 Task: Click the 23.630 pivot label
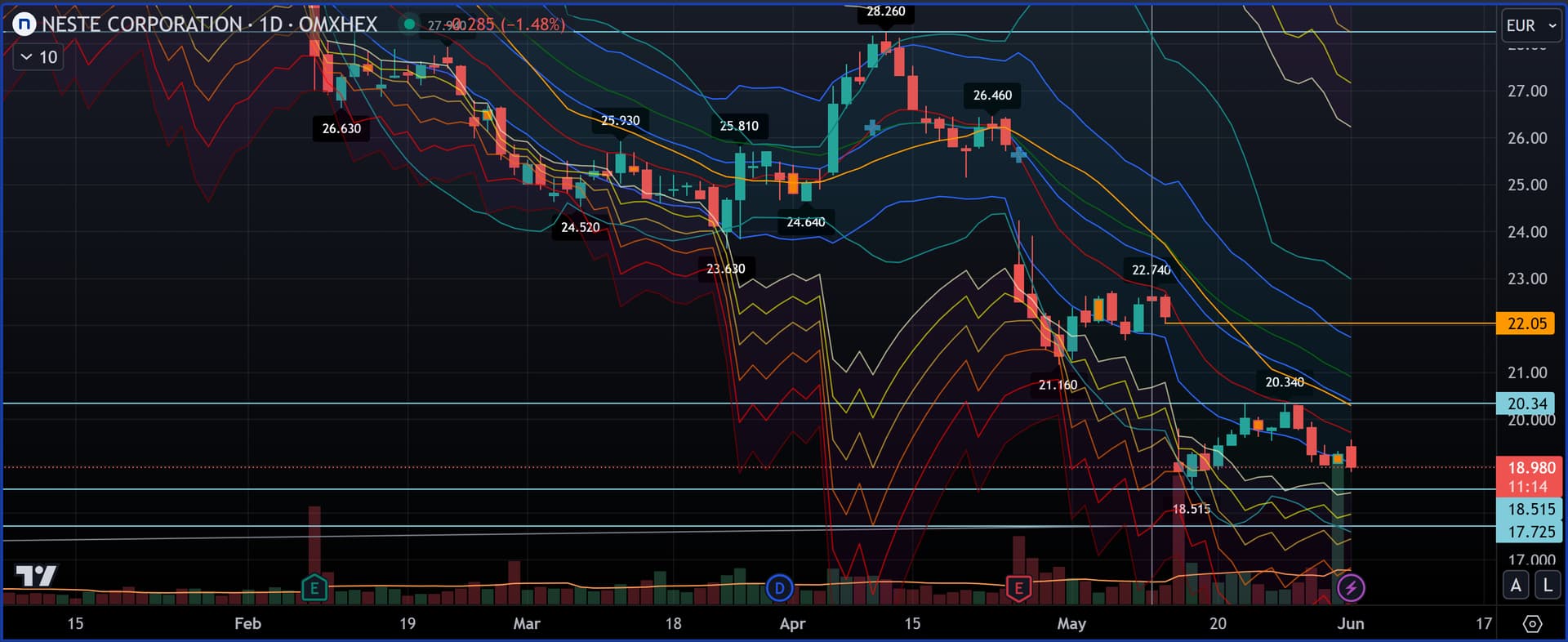coord(726,269)
